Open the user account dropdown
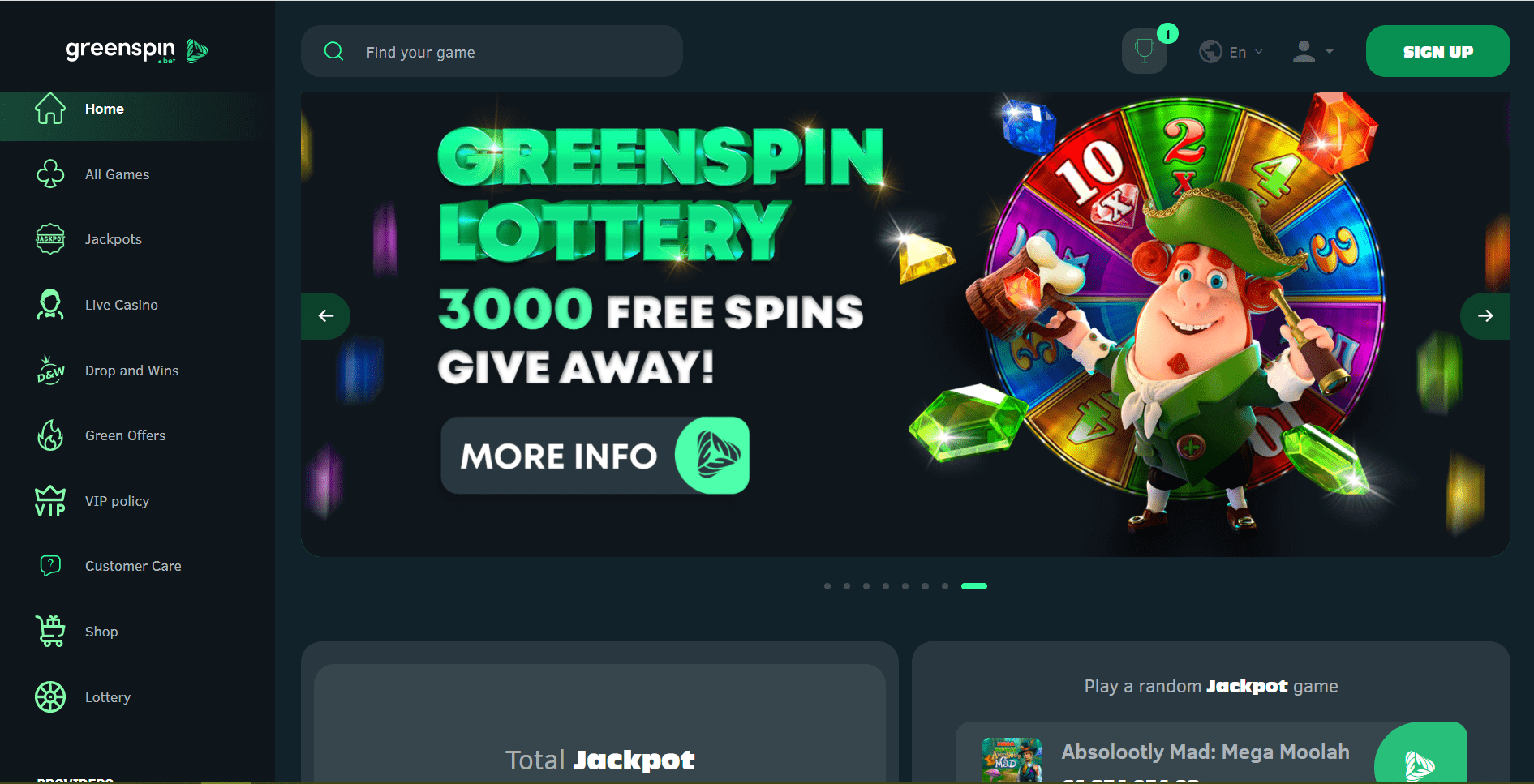The height and width of the screenshot is (784, 1534). point(1313,52)
